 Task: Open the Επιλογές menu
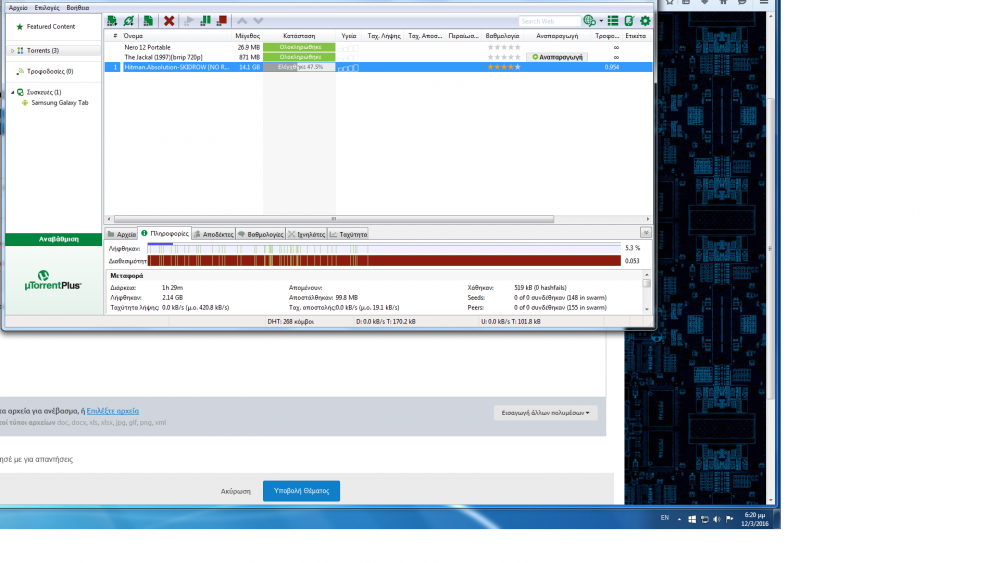[x=47, y=8]
